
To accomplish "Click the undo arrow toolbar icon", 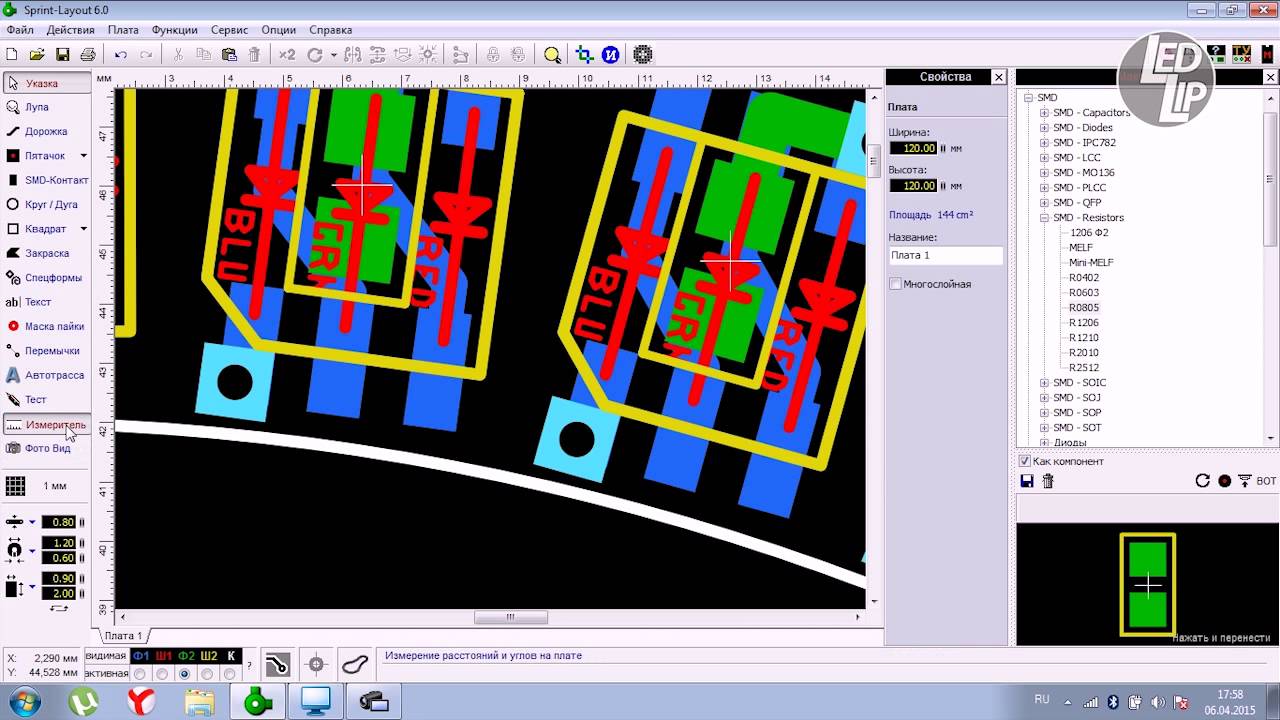I will 121,55.
